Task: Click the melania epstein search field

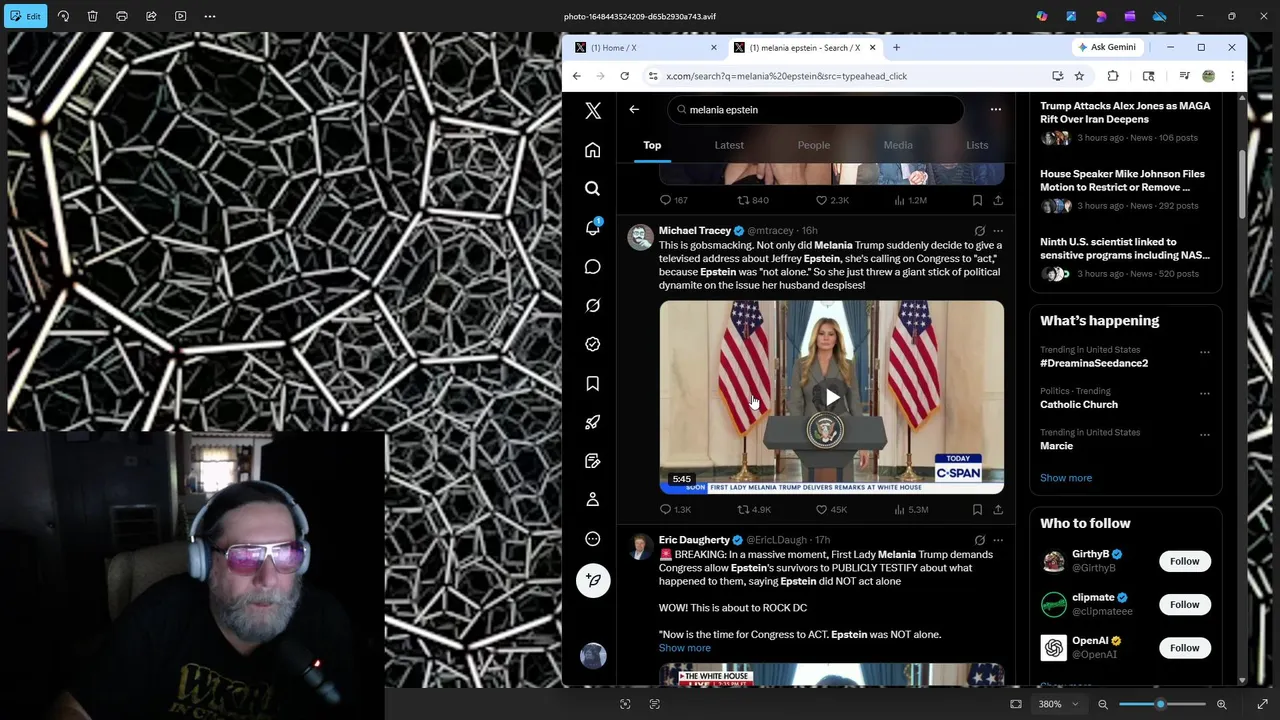Action: [x=815, y=110]
